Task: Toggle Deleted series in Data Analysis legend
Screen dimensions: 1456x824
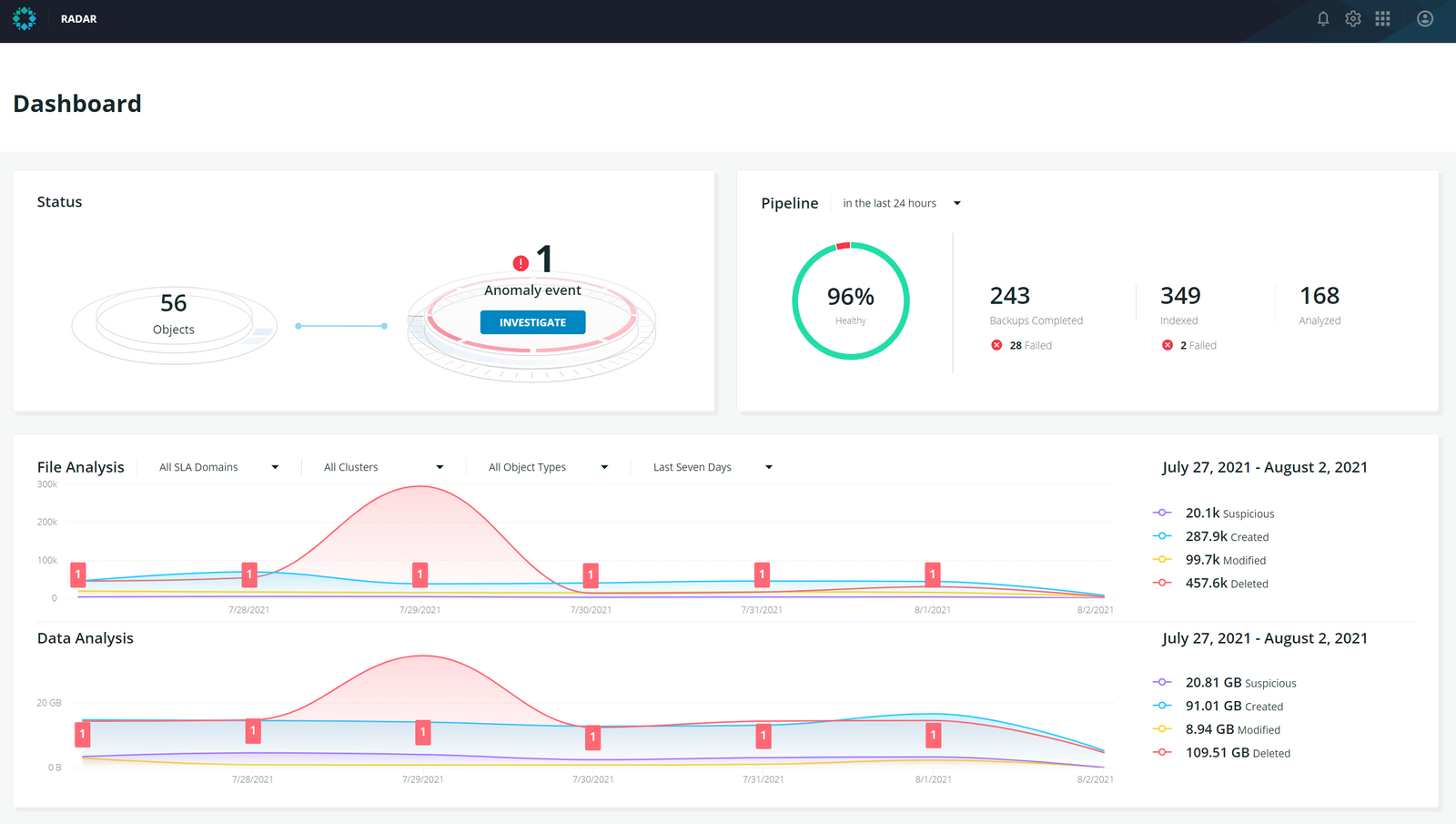Action: 1162,753
